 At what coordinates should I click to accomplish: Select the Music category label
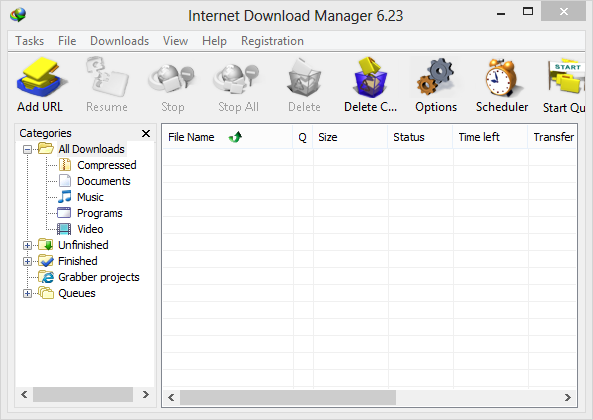pos(90,197)
